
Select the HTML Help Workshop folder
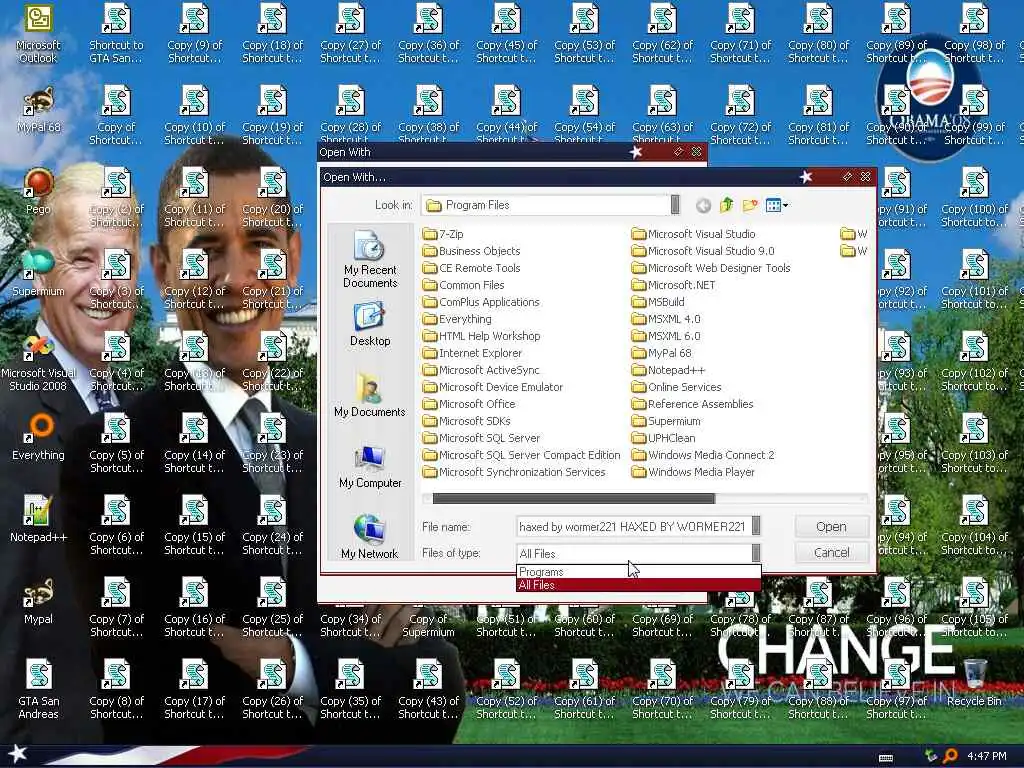click(481, 336)
